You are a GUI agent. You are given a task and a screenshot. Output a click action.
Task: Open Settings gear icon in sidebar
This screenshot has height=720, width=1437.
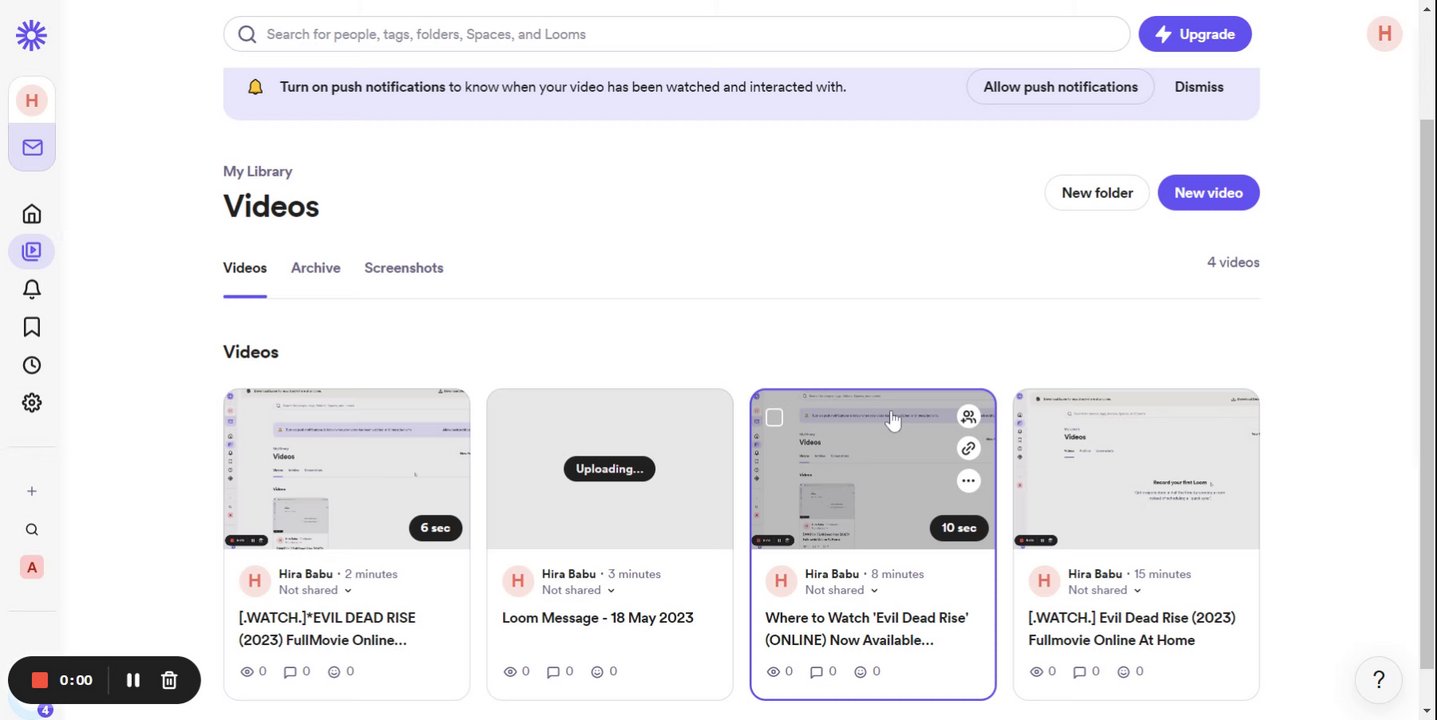(32, 403)
